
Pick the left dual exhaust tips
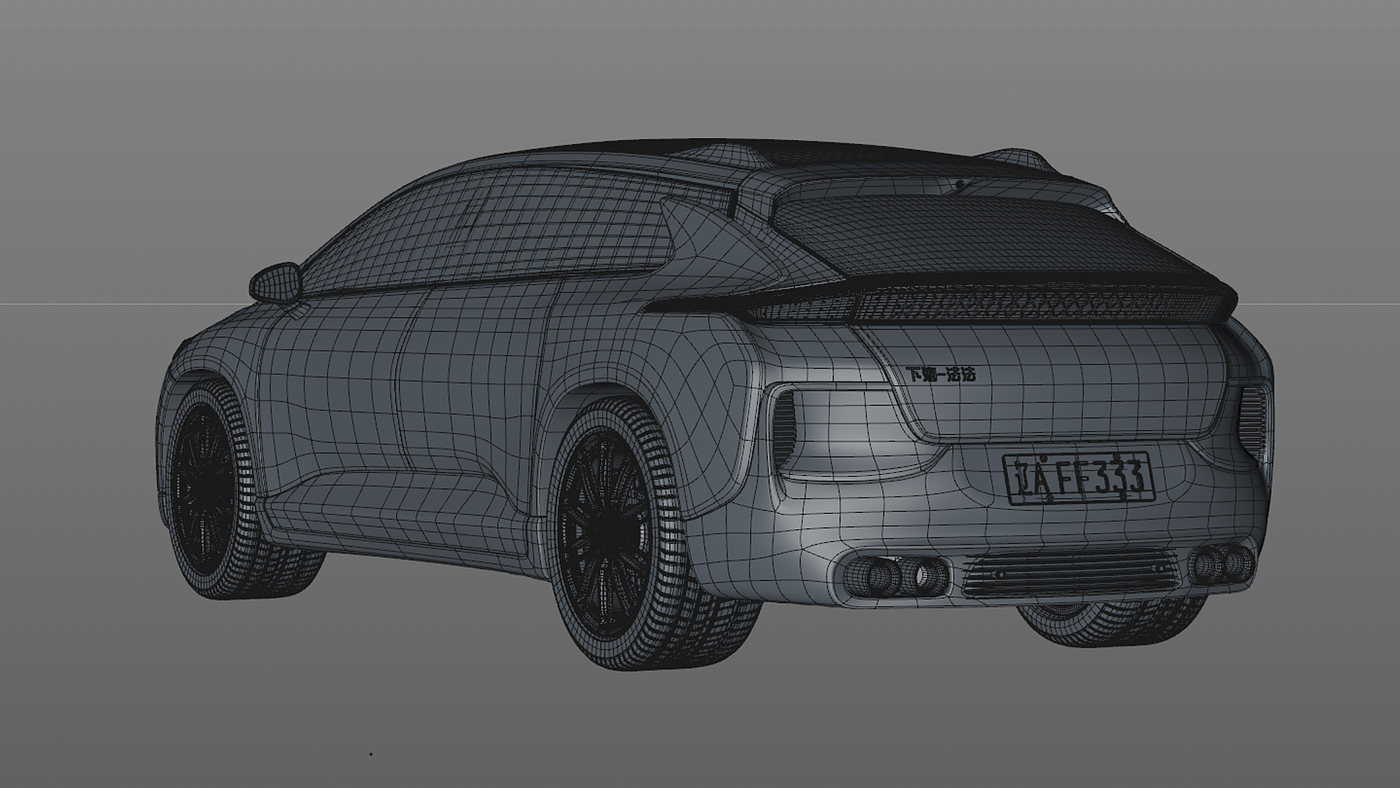pos(897,576)
